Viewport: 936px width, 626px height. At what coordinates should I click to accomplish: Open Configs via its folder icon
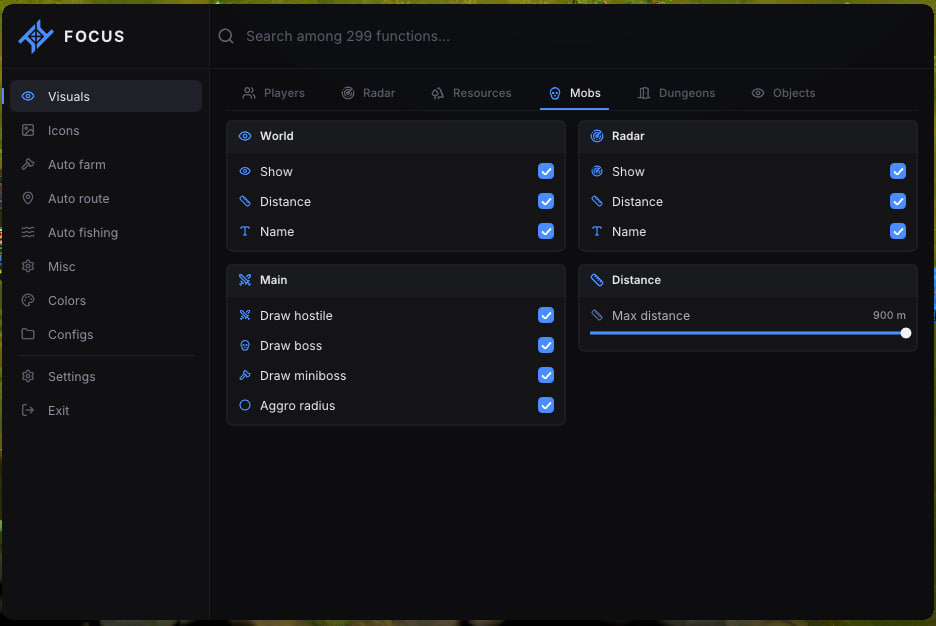(28, 334)
